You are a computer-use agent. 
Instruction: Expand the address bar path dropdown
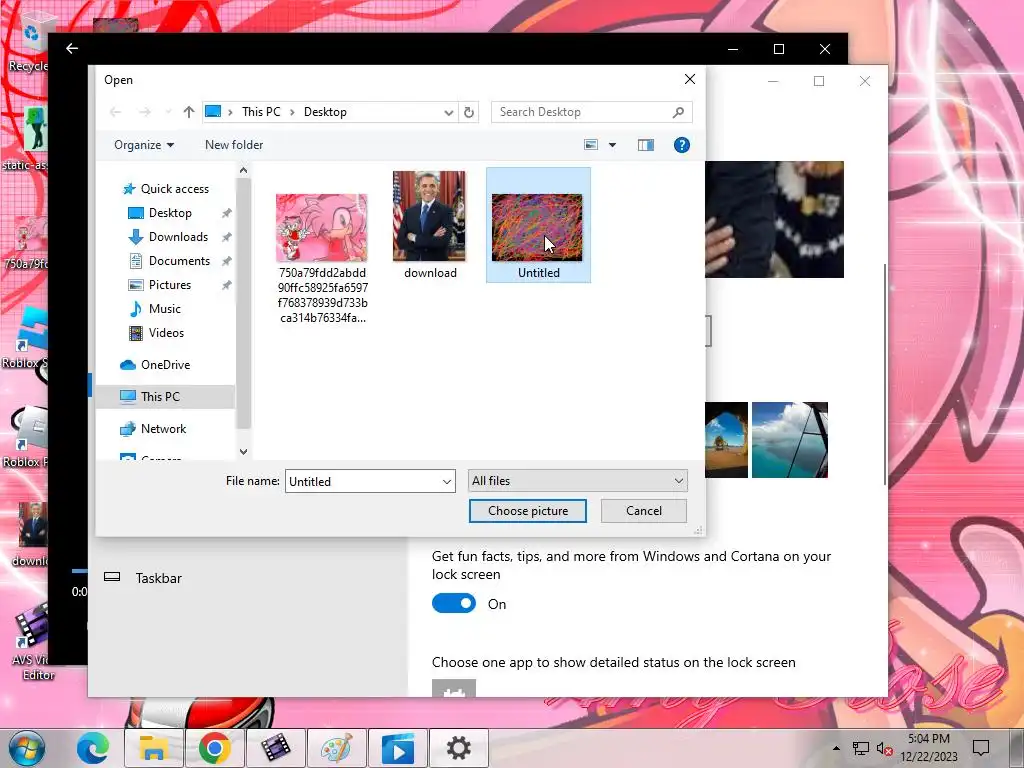coord(449,112)
